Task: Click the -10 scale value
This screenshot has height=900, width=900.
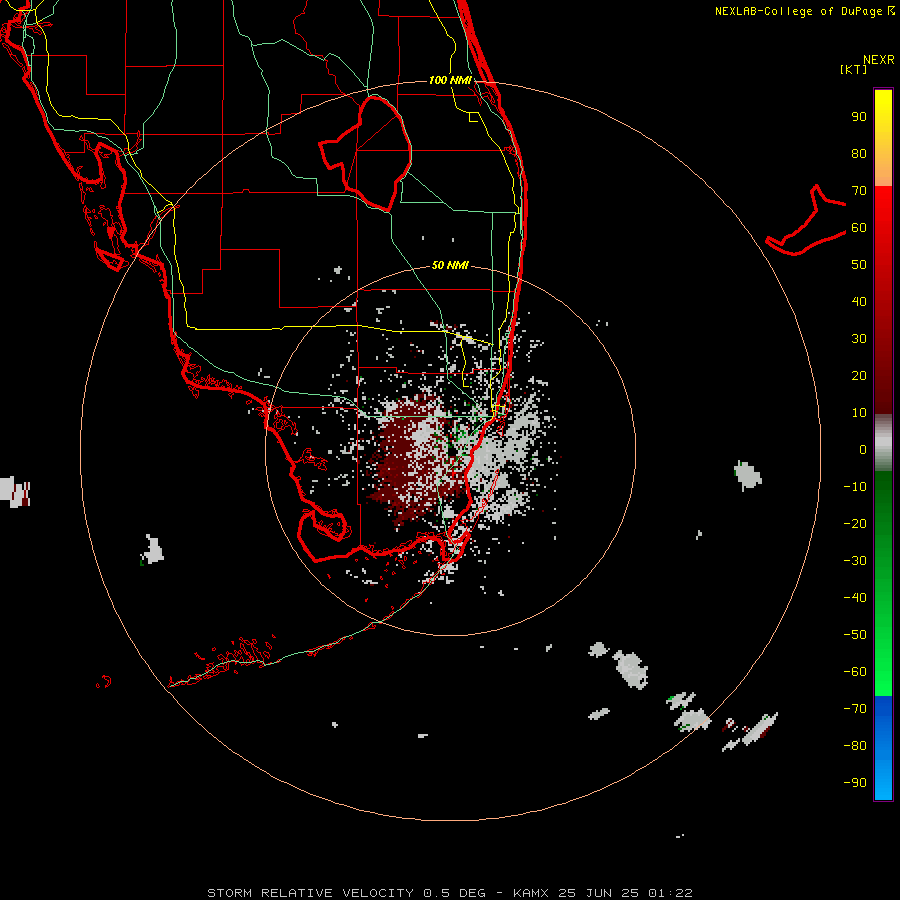Action: coord(855,487)
